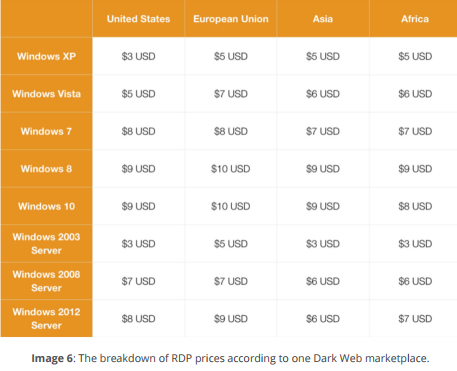This screenshot has width=457, height=371.
Task: Click Windows 2008 Server United States price cell
Action: coord(138,281)
